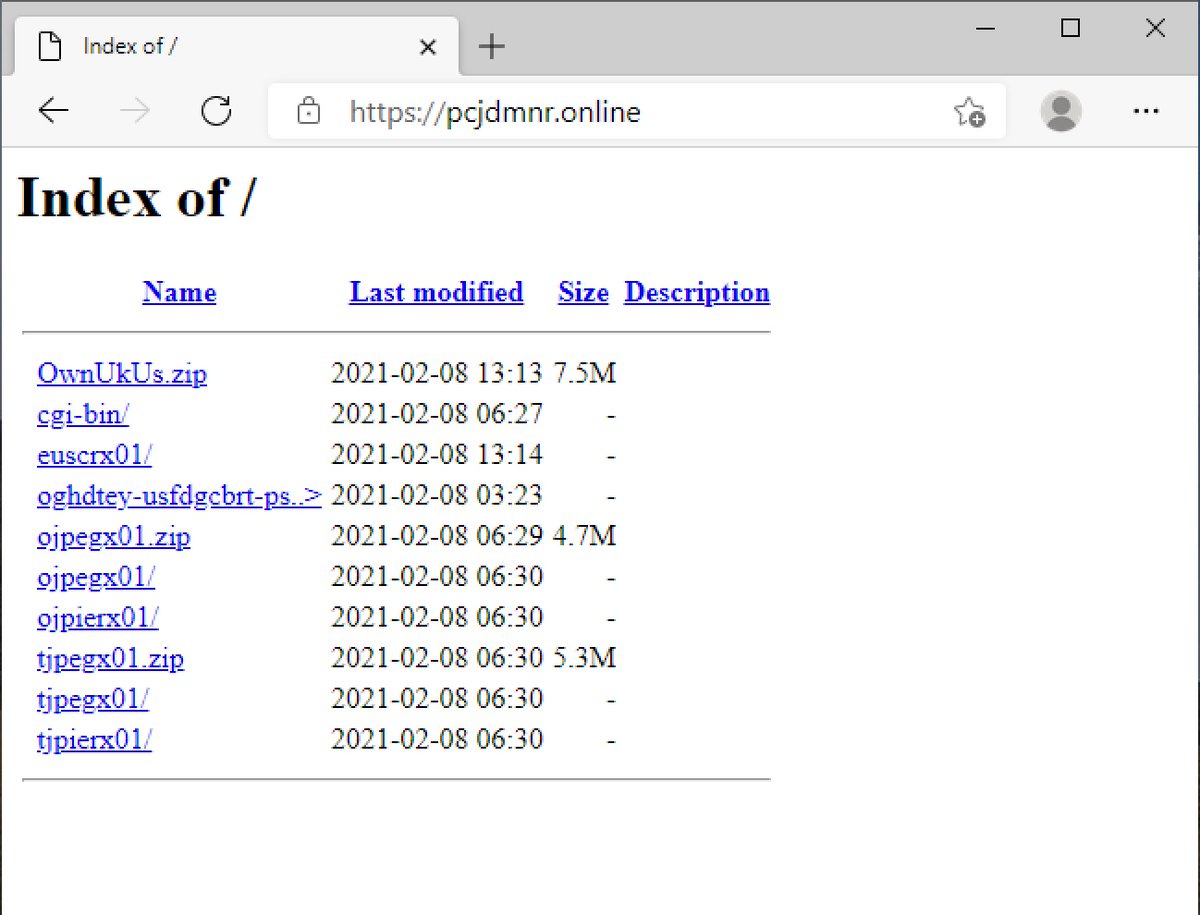Screen dimensions: 1200x915
Task: Click the 'Index of /' page heading
Action: (x=137, y=197)
